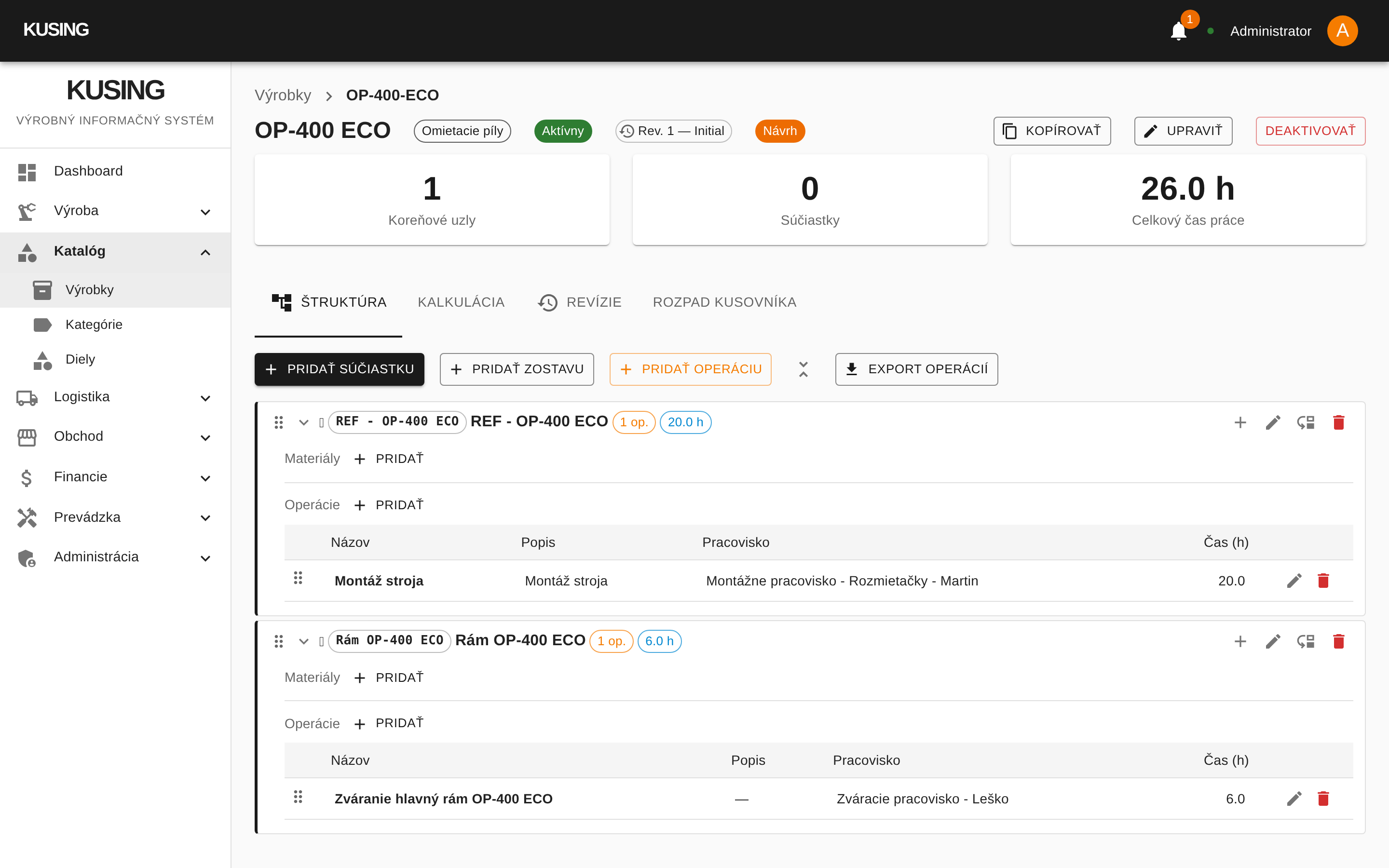
Task: Click the Súčiastky stat card
Action: click(x=809, y=200)
